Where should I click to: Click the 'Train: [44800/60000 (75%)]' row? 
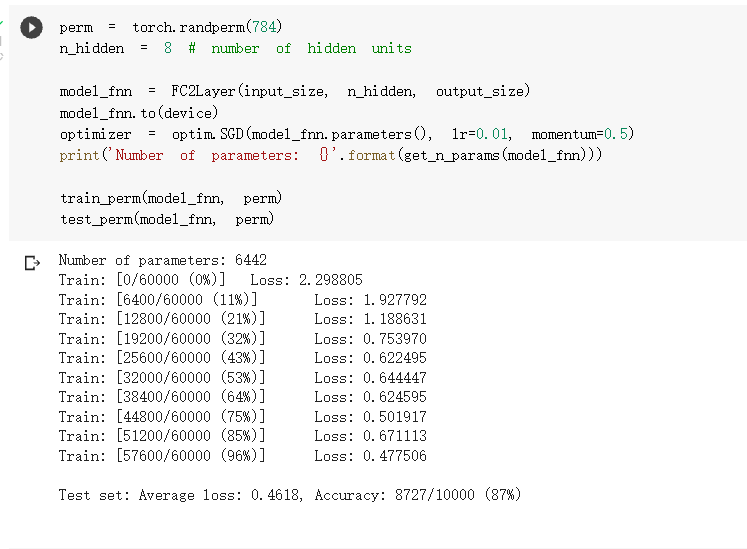242,417
